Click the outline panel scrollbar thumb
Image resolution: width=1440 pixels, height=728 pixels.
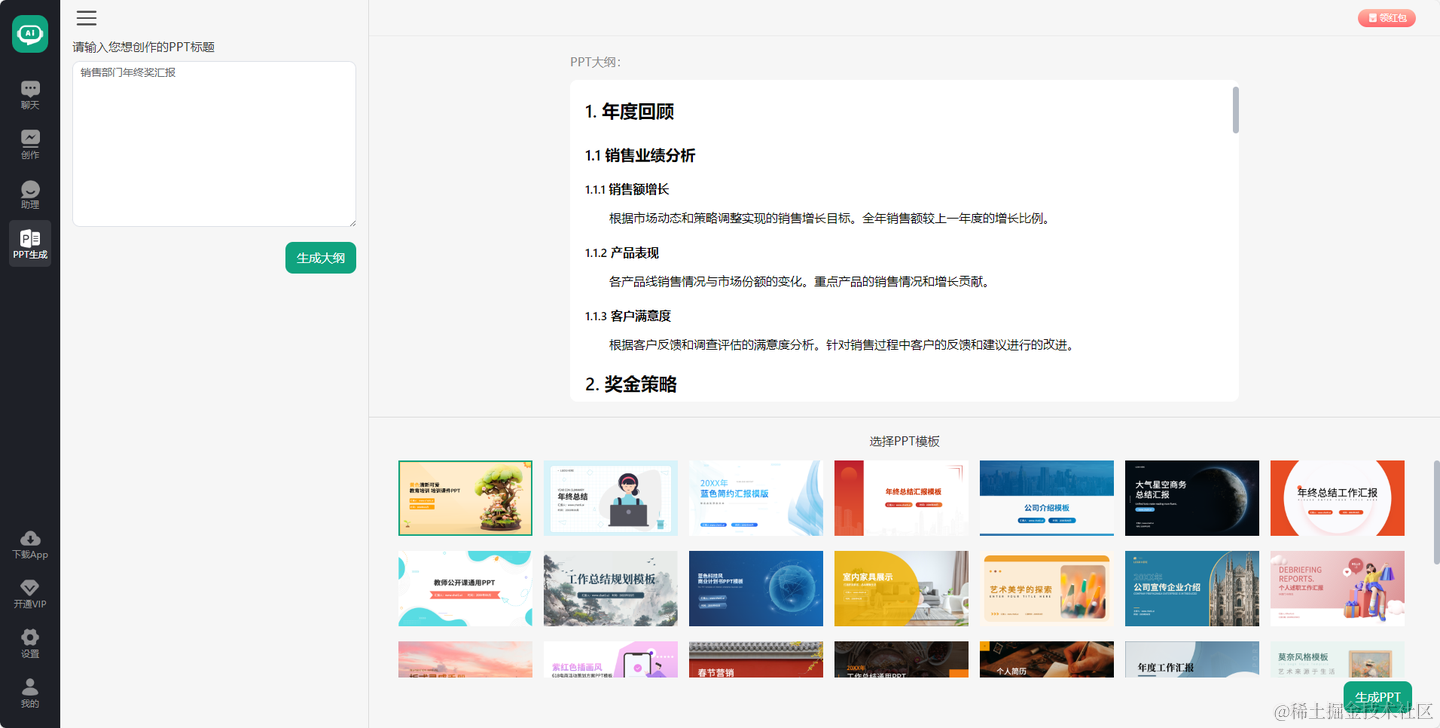pos(1236,110)
